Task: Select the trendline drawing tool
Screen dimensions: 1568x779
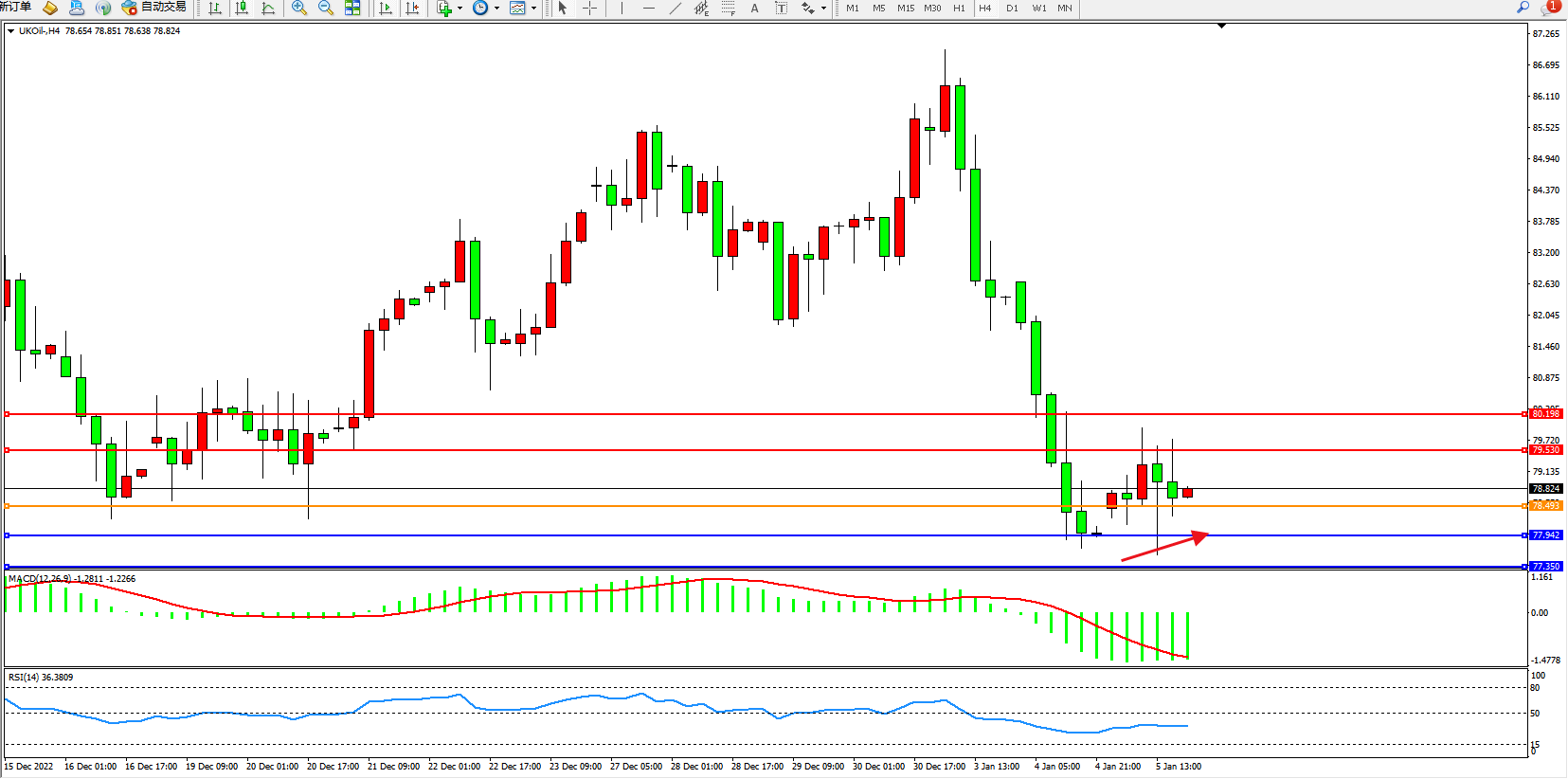Action: (x=675, y=8)
